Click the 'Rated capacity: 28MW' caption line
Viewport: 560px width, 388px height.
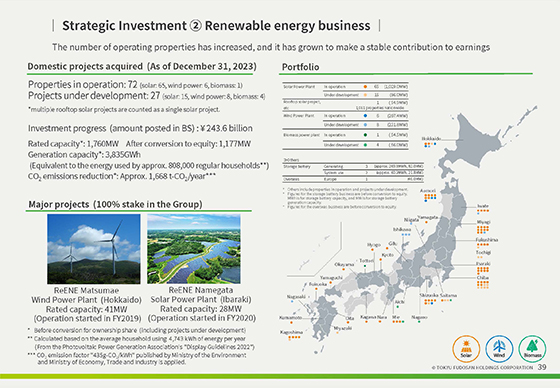point(201,309)
